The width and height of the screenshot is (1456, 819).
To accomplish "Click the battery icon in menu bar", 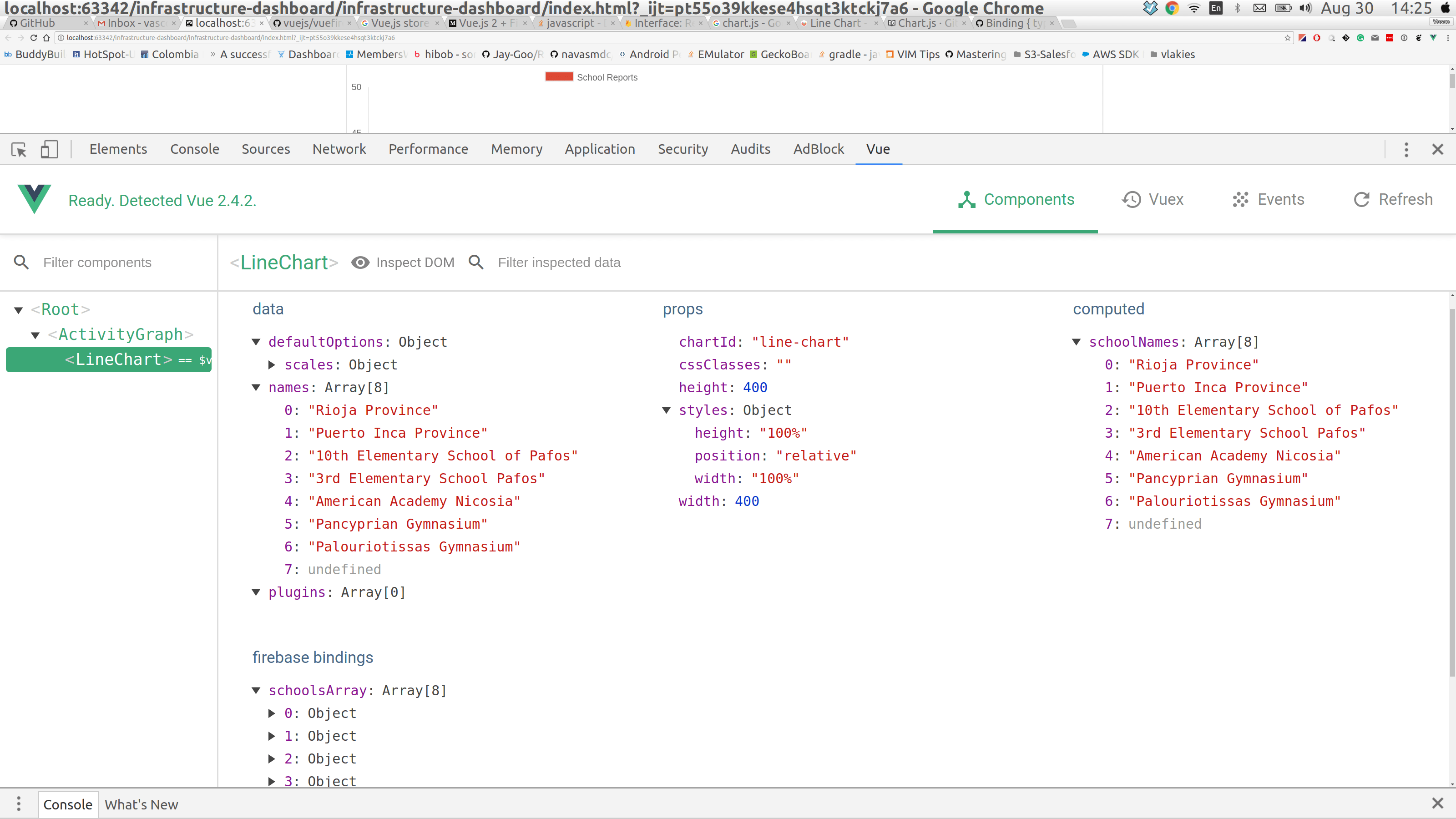I will pyautogui.click(x=1283, y=8).
